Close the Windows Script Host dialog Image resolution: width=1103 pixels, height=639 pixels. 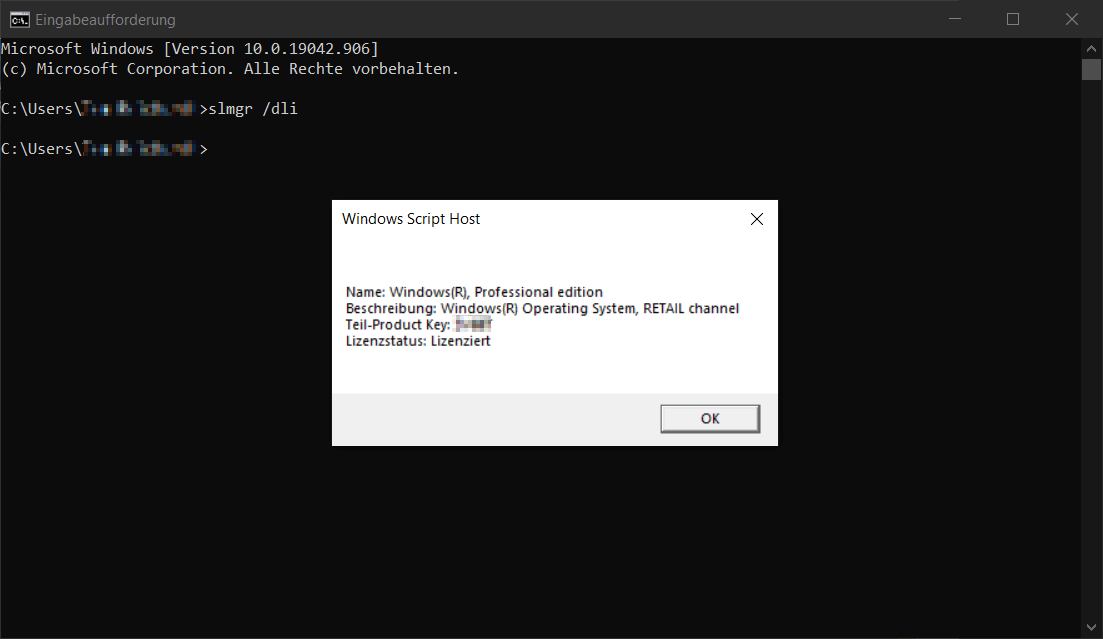click(x=757, y=219)
